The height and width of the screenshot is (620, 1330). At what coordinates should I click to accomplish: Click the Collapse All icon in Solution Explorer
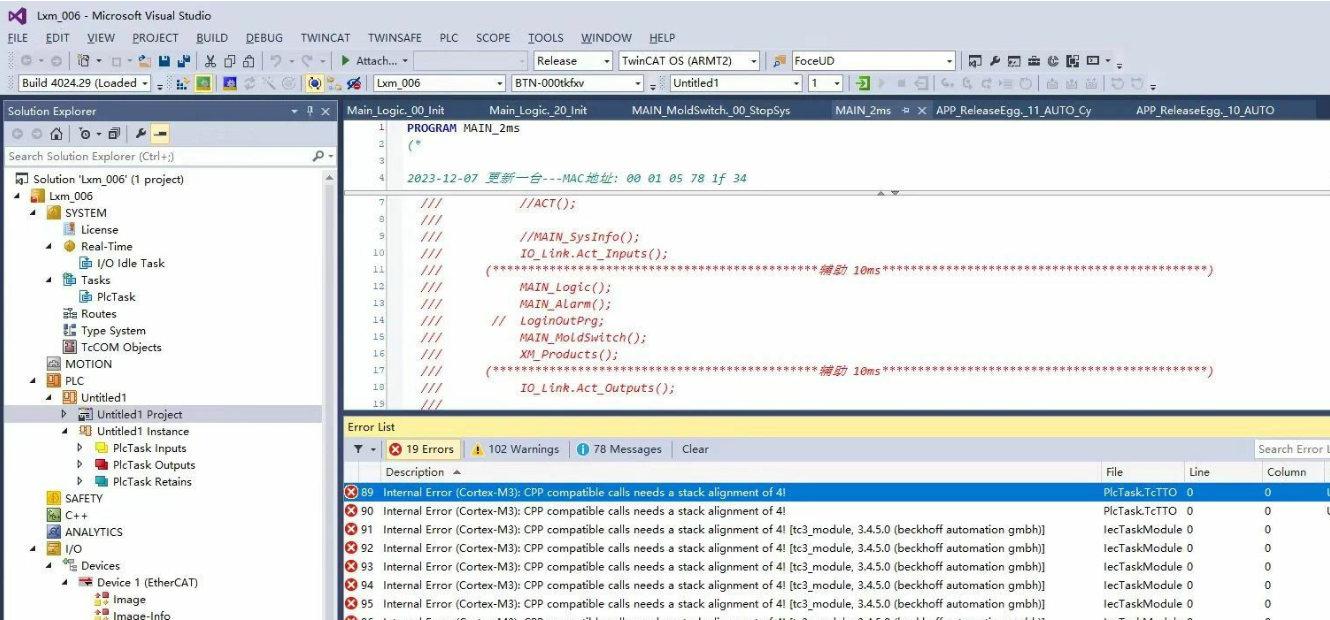[114, 133]
